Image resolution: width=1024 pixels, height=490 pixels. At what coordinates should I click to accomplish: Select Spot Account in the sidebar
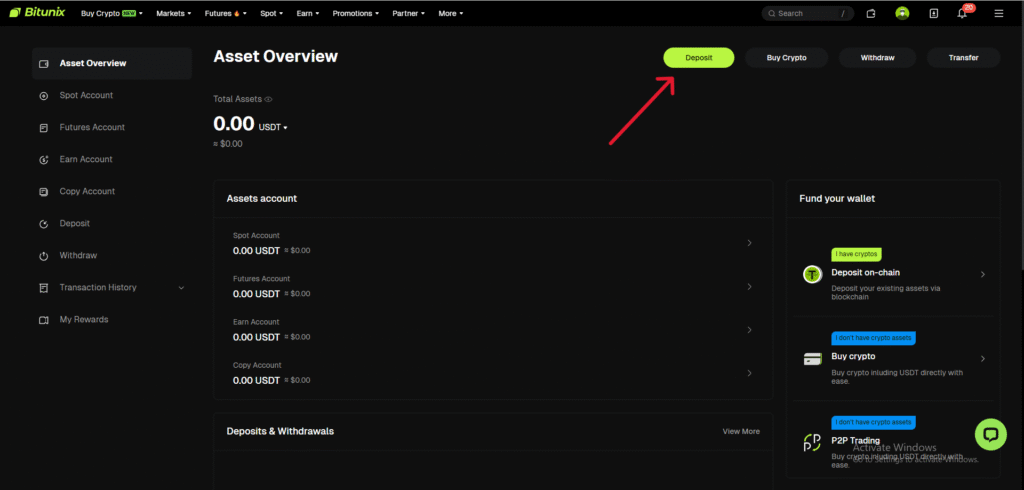(86, 96)
